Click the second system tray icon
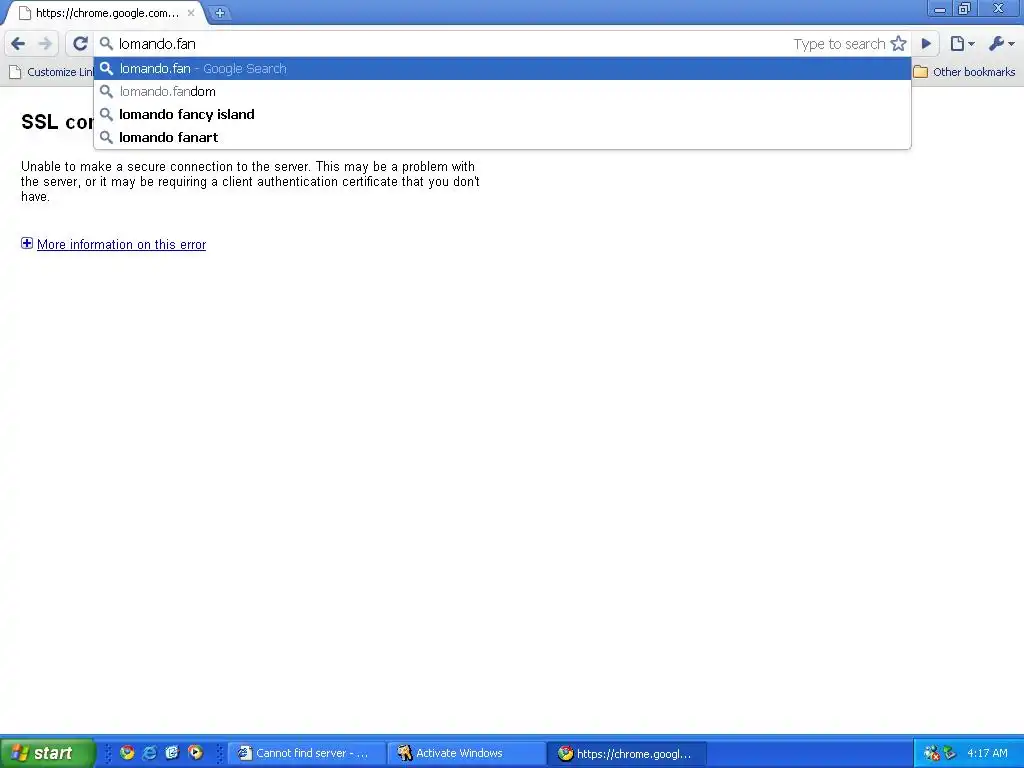 (949, 754)
